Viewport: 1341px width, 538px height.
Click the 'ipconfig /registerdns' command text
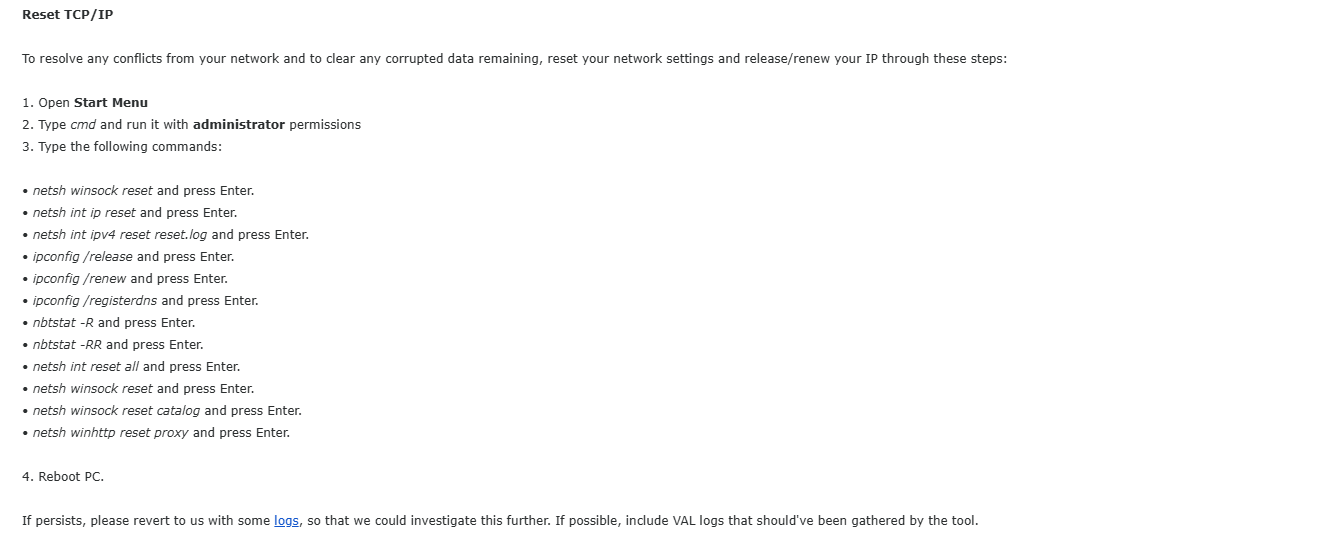point(95,301)
